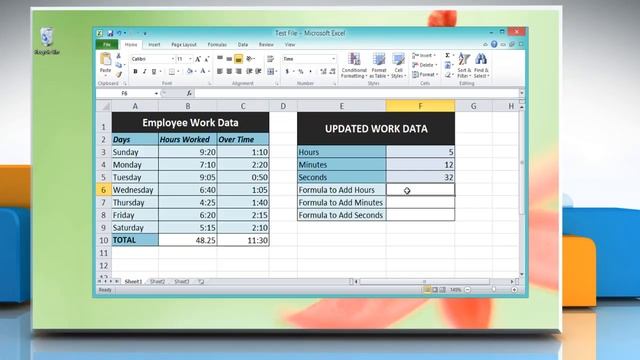Apply Percent Style format

pos(301,71)
